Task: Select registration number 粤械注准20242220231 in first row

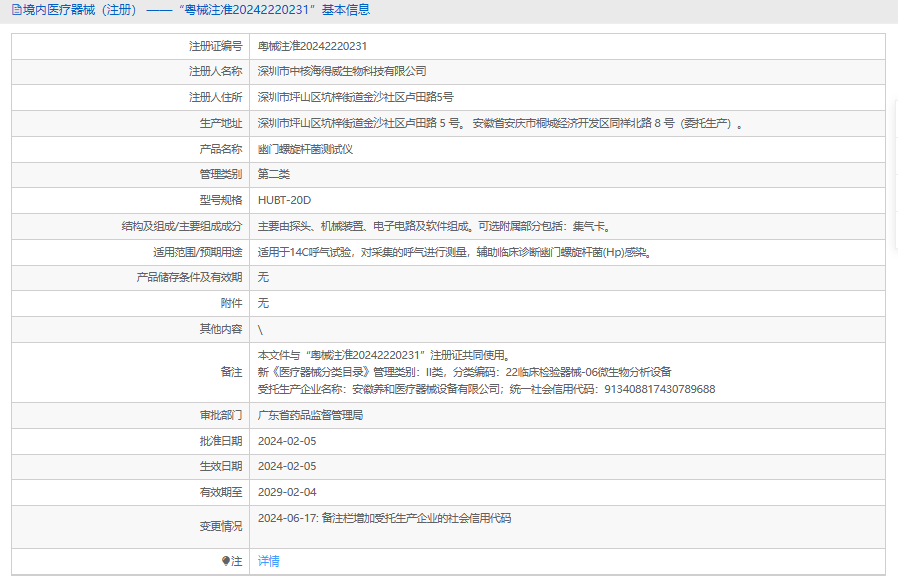Action: pos(312,46)
